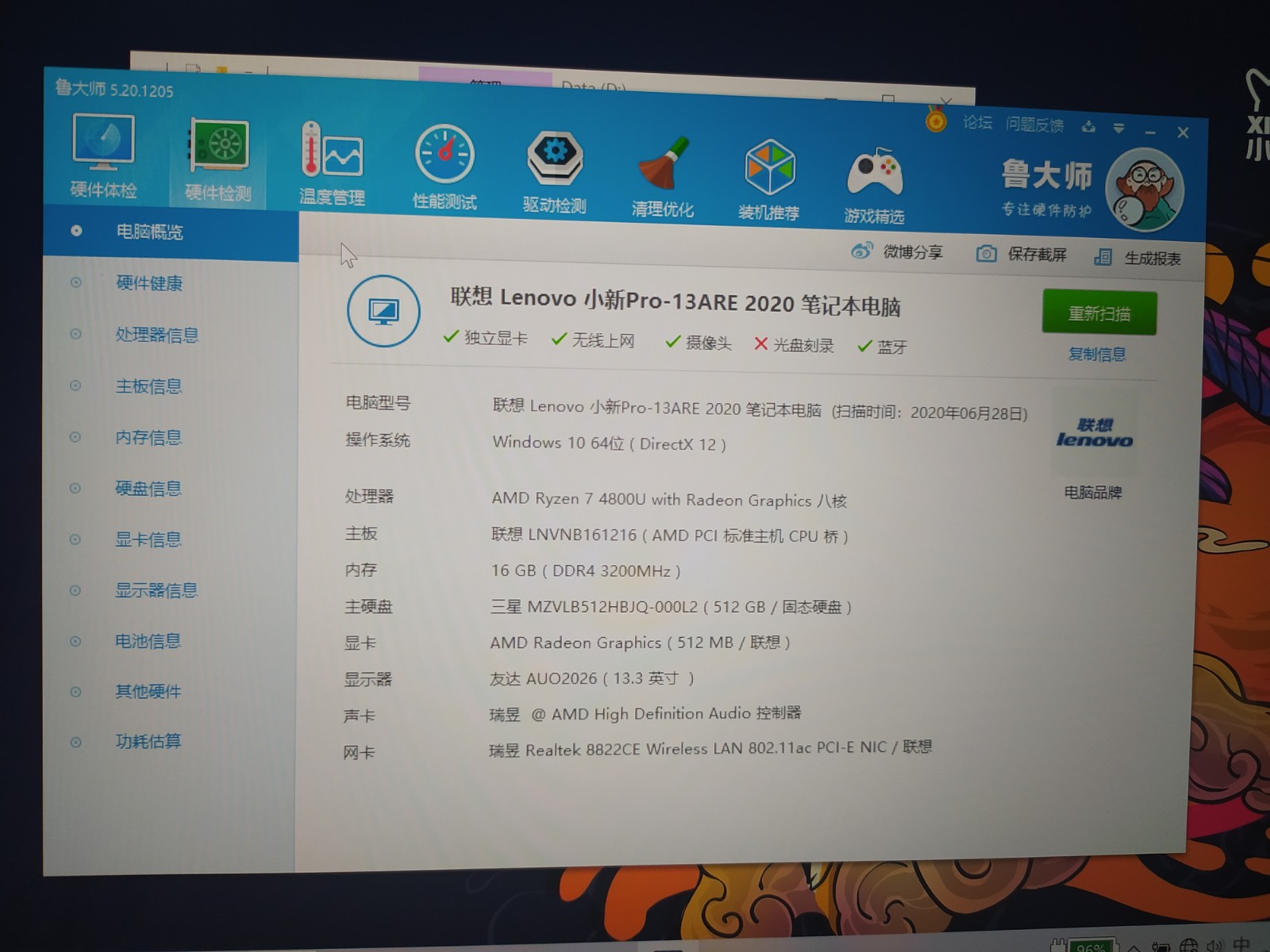Screen dimensions: 1270x952
Task: Click the Windows 10 64位 OS text
Action: click(610, 443)
